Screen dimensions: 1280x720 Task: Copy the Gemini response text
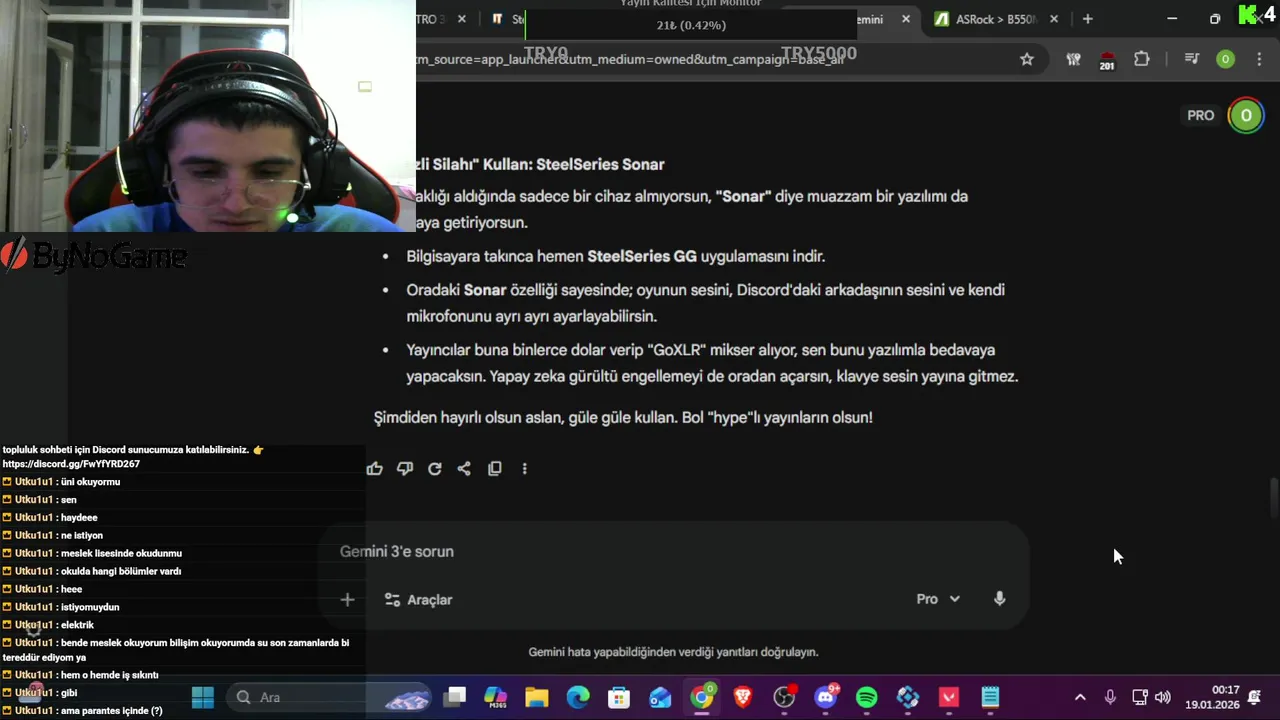[x=494, y=468]
